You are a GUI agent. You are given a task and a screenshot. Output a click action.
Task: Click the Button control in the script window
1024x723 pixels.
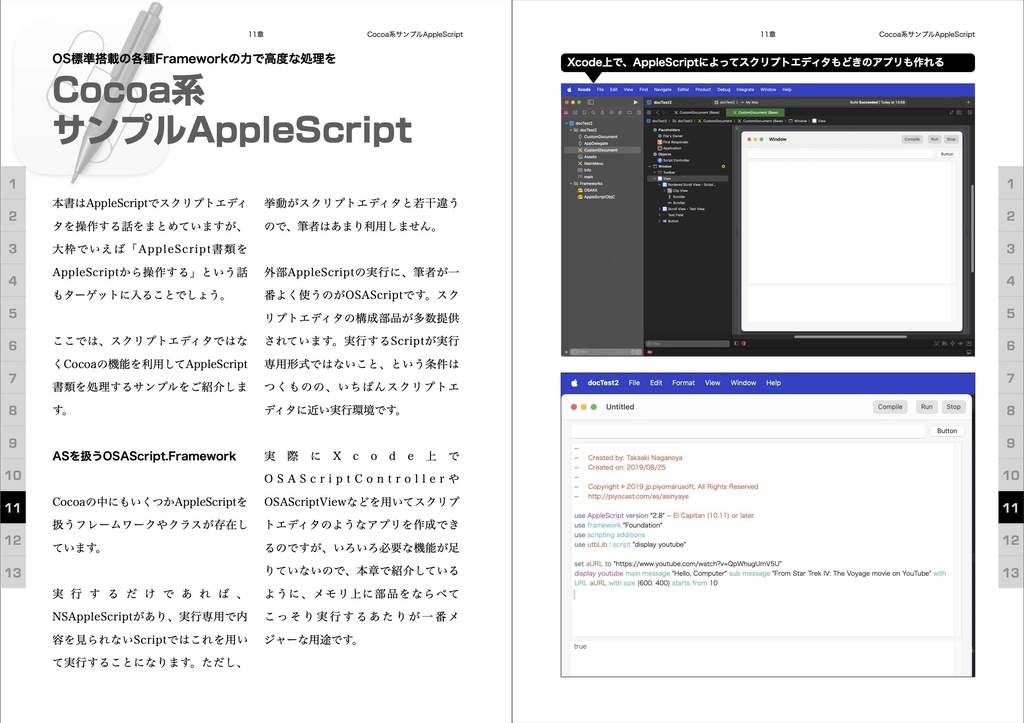pos(947,431)
